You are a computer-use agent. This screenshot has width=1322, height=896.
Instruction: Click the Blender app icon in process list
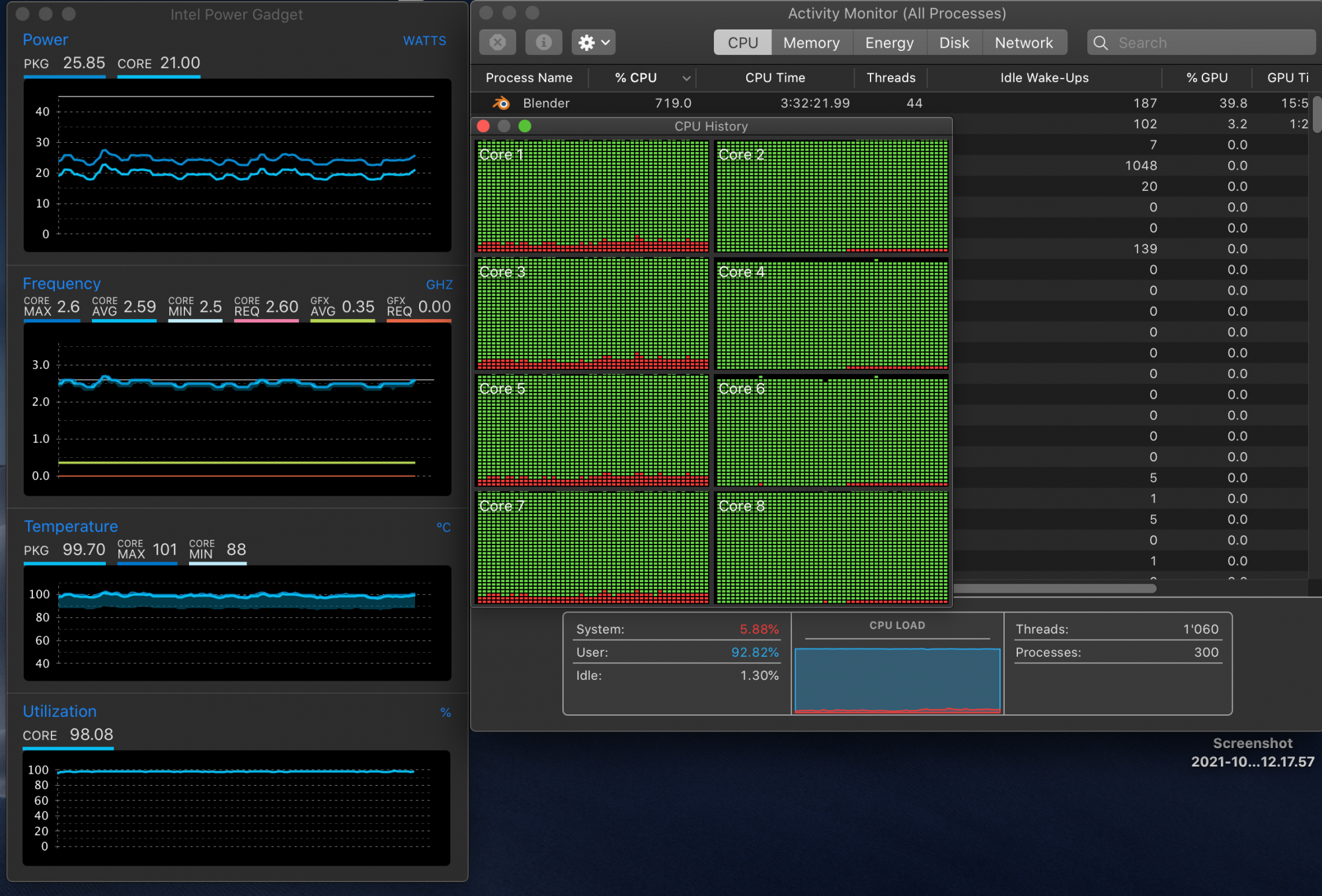501,103
